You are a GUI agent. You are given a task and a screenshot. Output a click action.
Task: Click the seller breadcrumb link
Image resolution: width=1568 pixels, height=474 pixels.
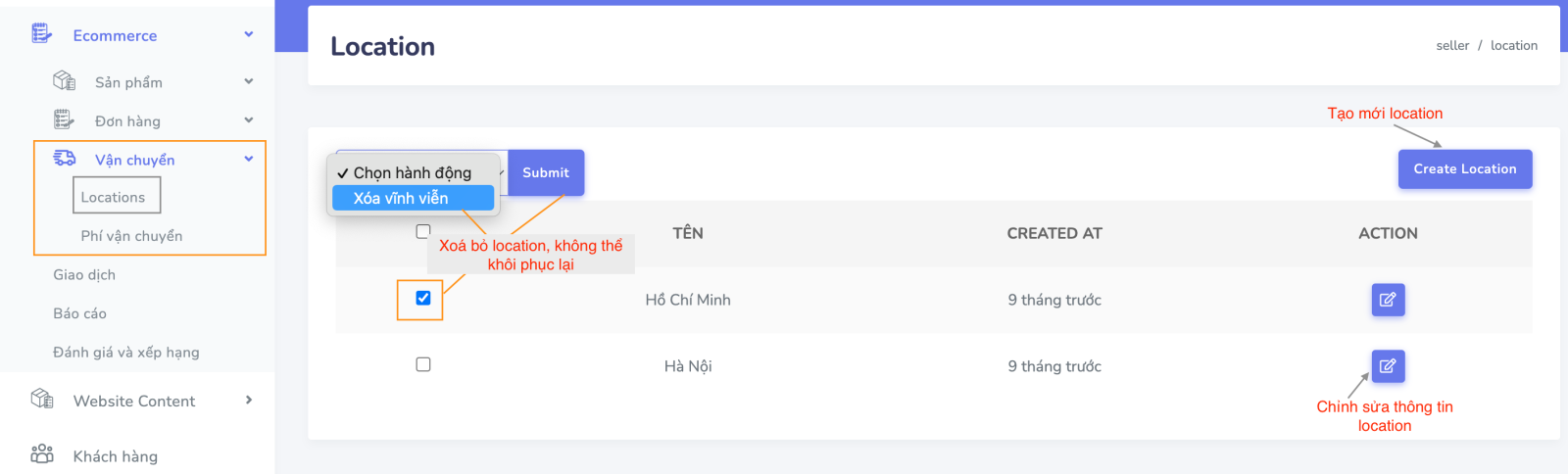1452,45
